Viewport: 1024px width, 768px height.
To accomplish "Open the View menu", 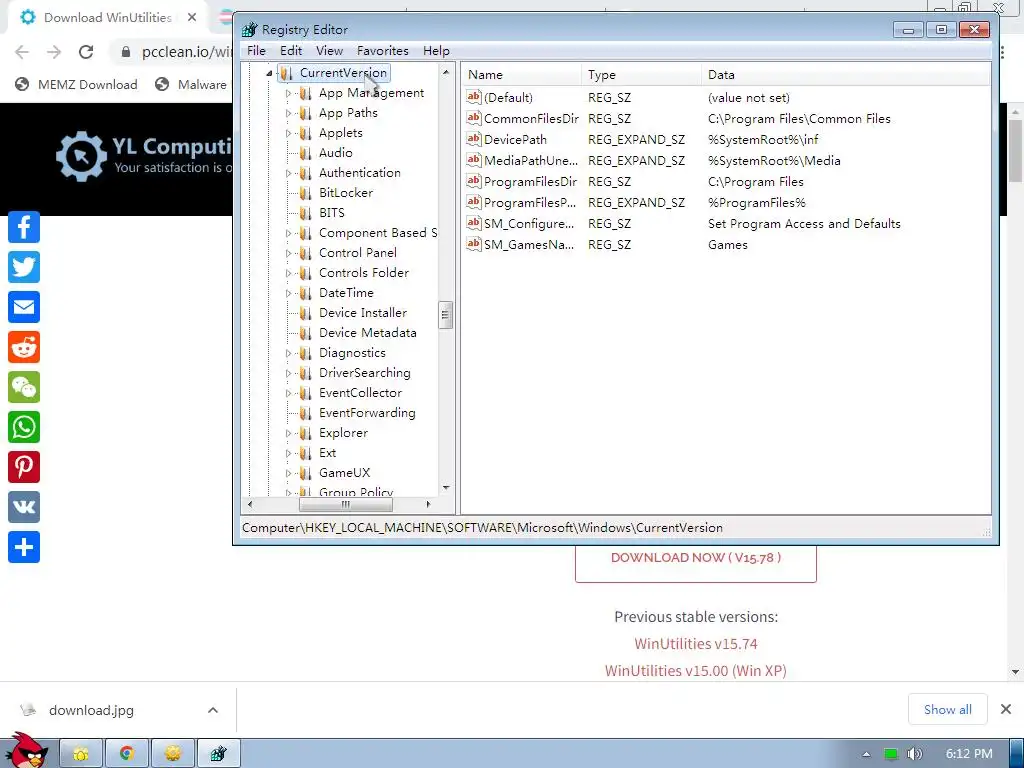I will coord(329,51).
